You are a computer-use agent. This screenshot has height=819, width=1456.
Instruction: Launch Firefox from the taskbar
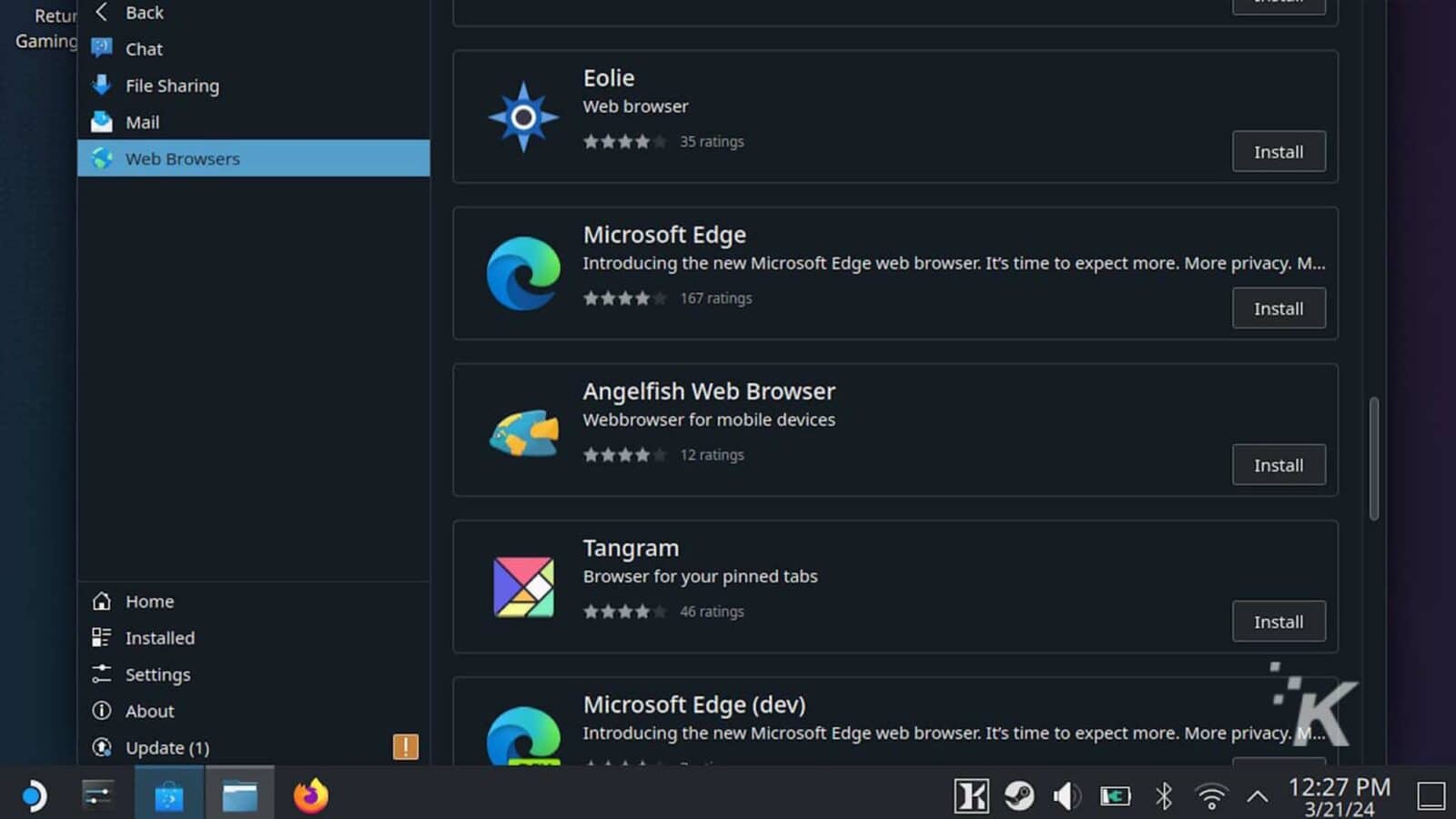click(x=310, y=795)
